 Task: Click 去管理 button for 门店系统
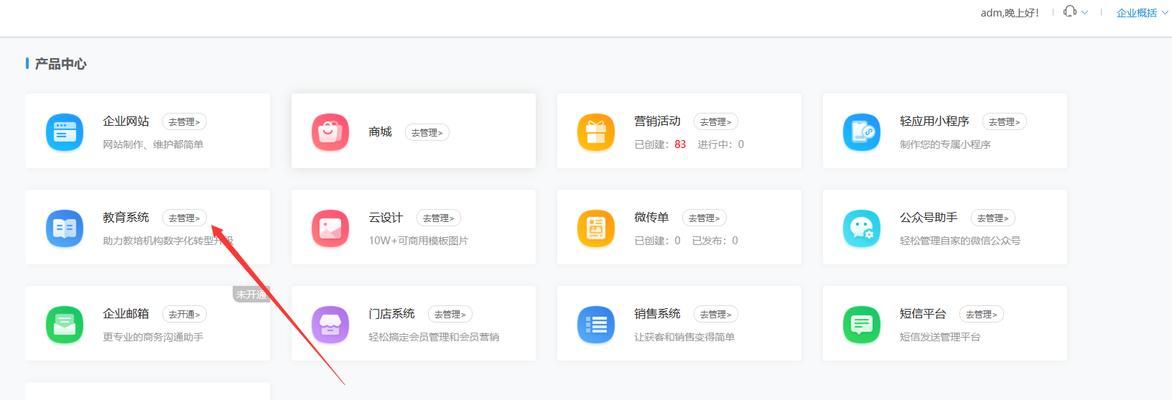(x=450, y=314)
